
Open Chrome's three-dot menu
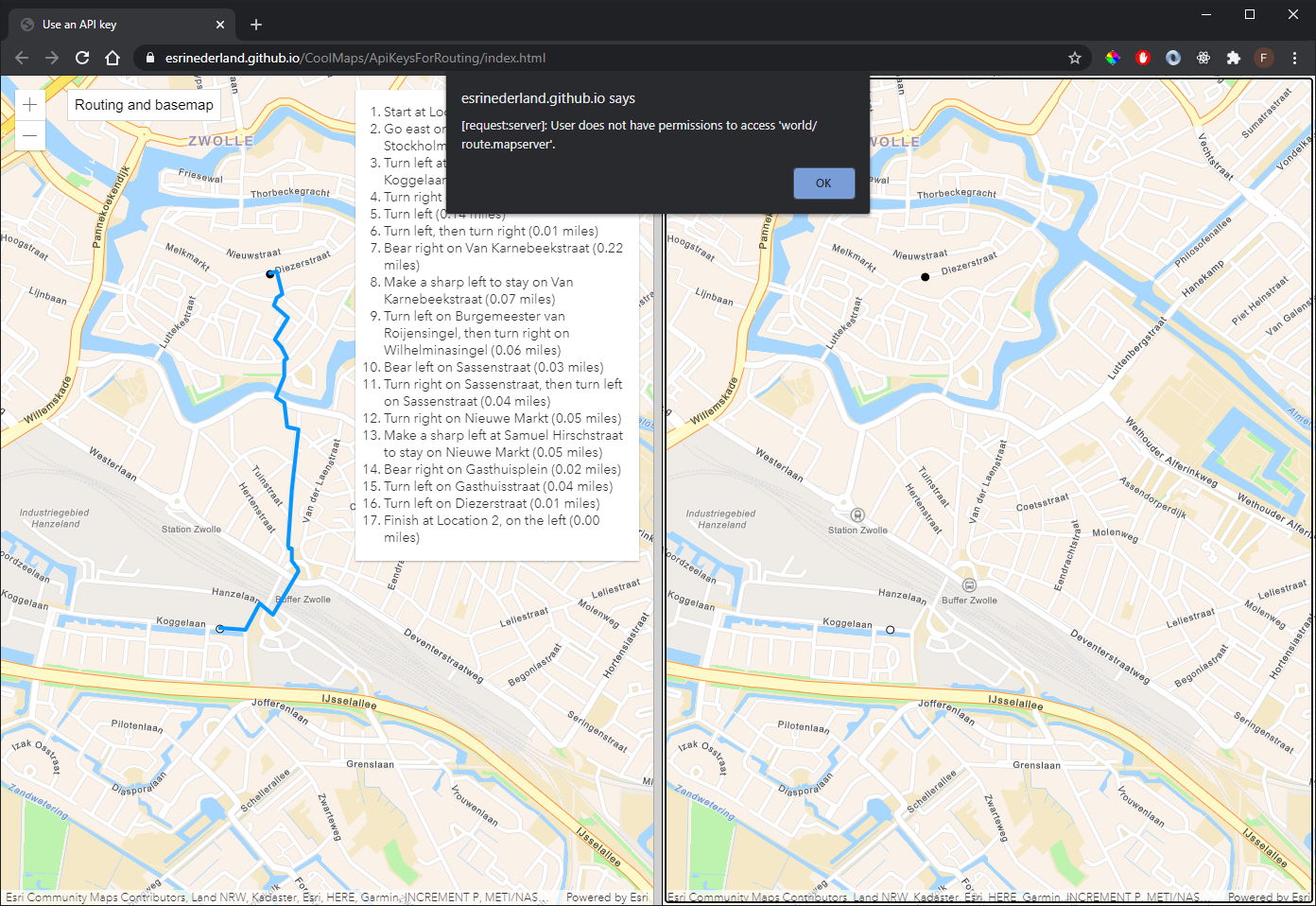(1294, 58)
